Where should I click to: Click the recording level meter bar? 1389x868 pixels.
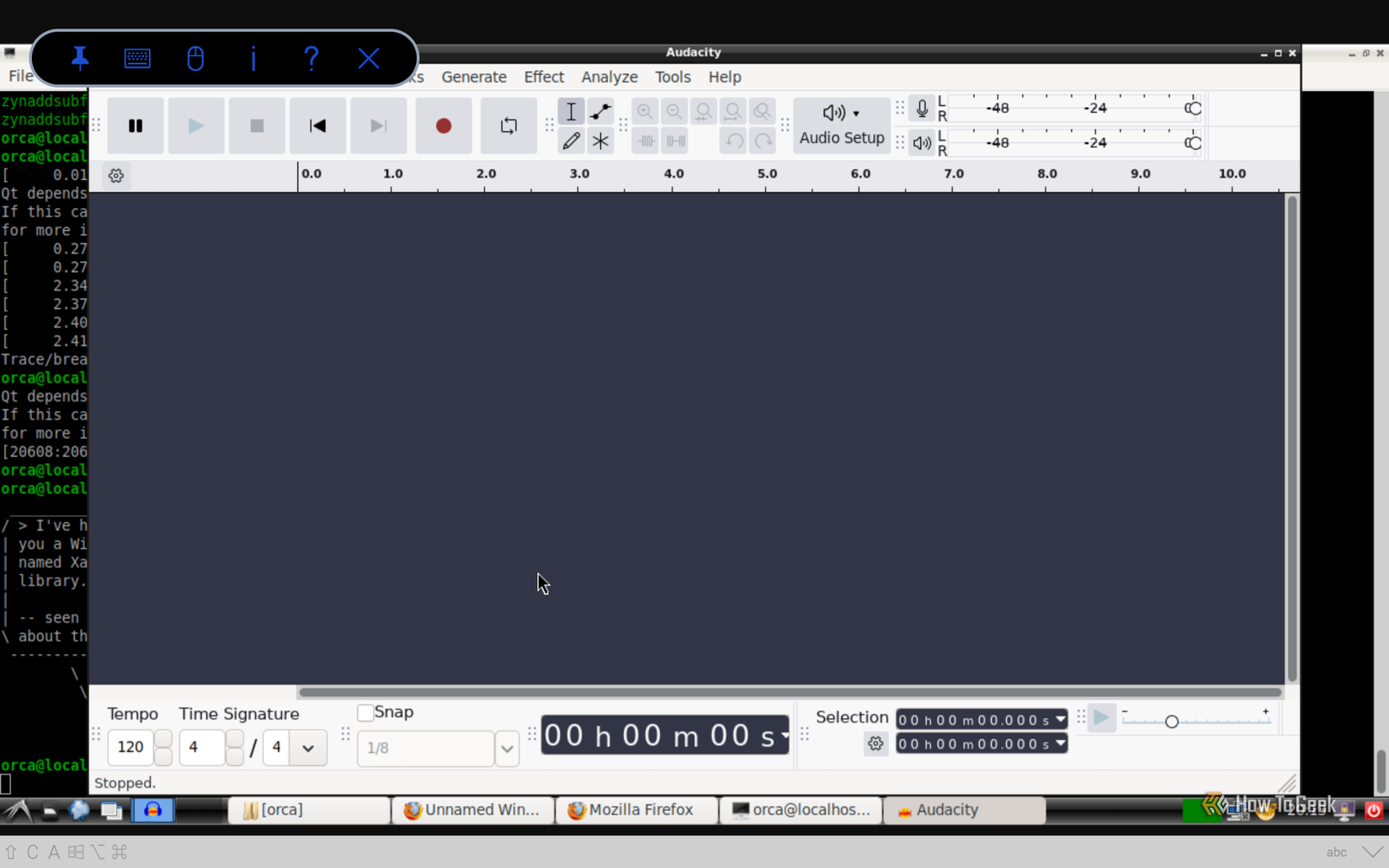1076,109
